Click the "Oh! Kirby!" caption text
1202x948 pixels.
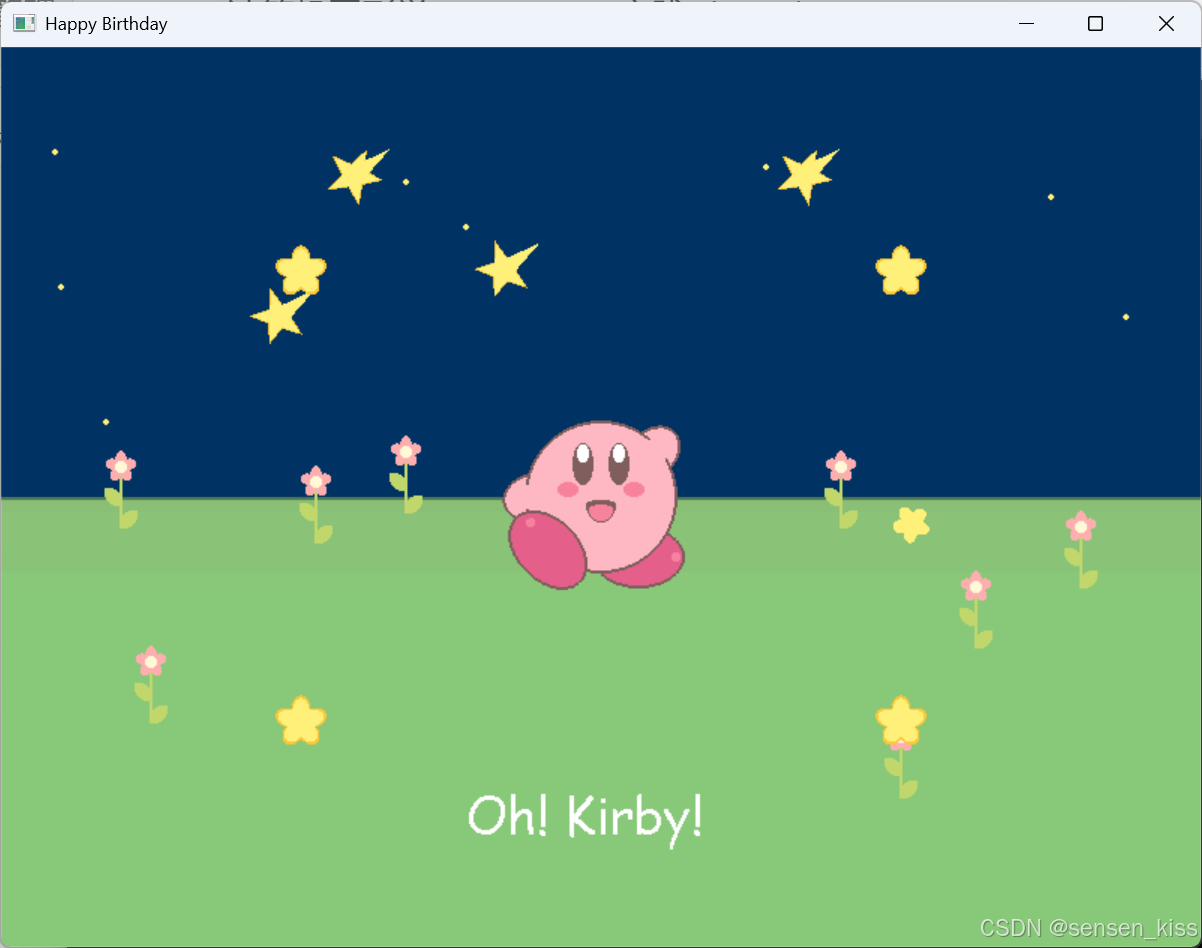(586, 819)
